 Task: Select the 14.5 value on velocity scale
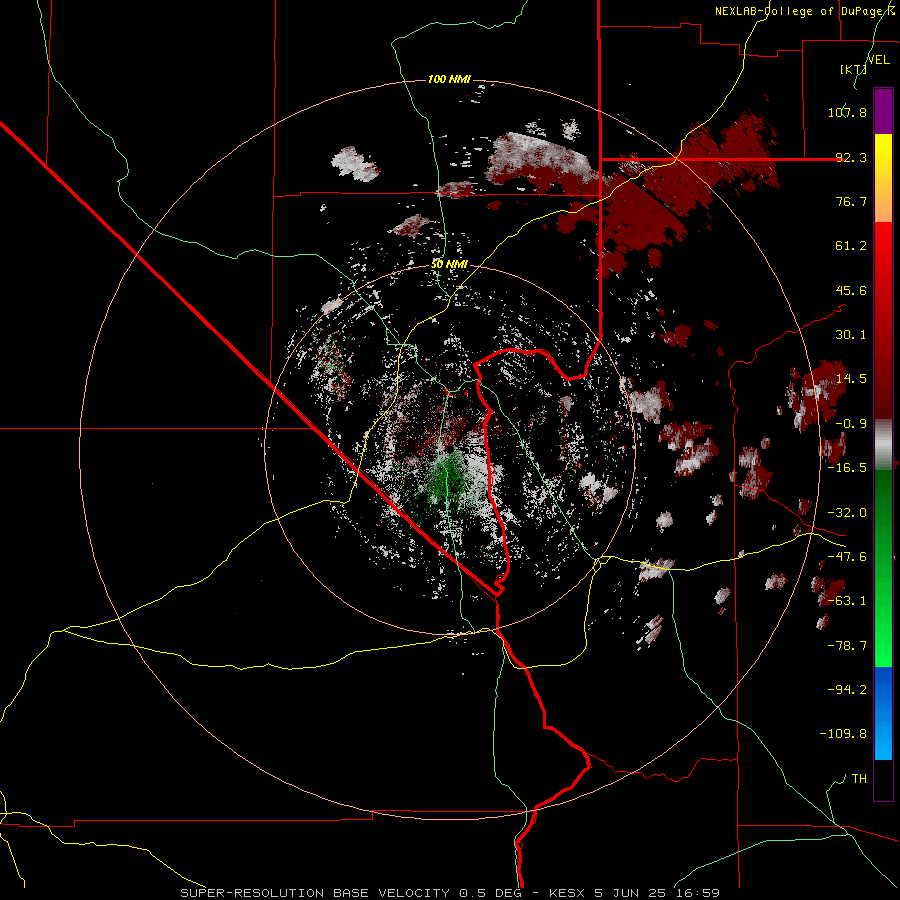(851, 379)
